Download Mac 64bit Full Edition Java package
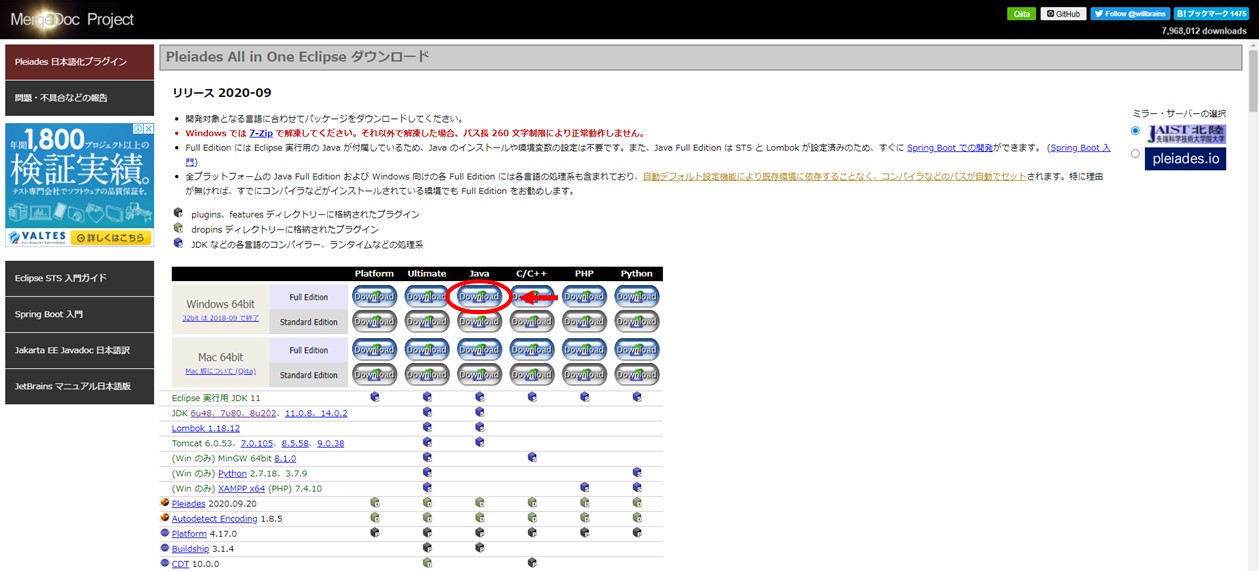 [x=479, y=349]
